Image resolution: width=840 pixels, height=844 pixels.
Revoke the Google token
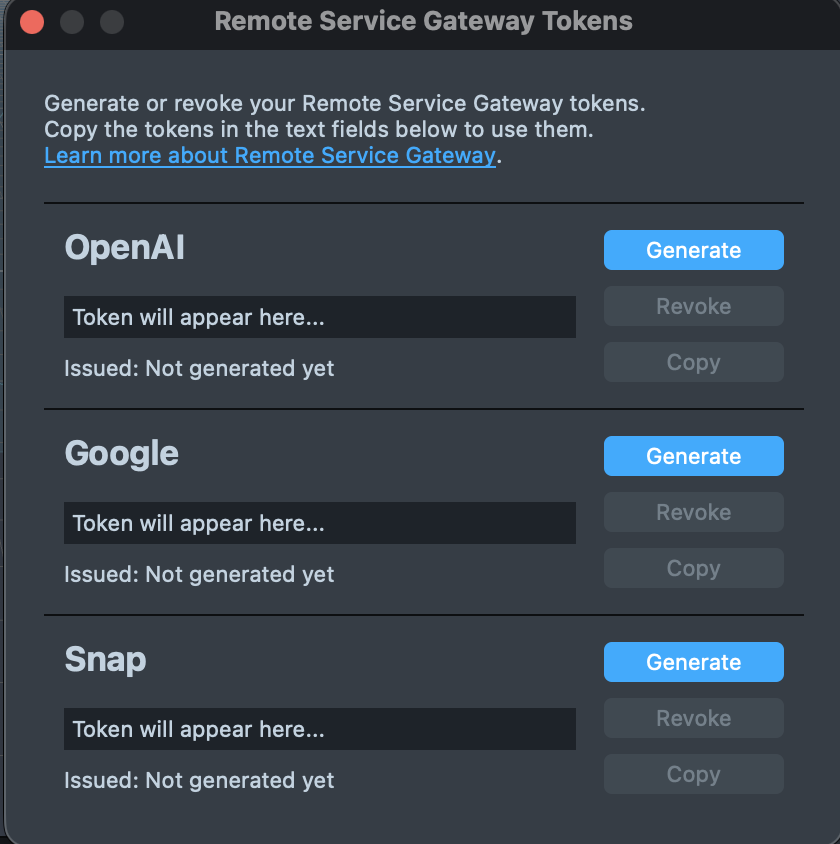693,512
